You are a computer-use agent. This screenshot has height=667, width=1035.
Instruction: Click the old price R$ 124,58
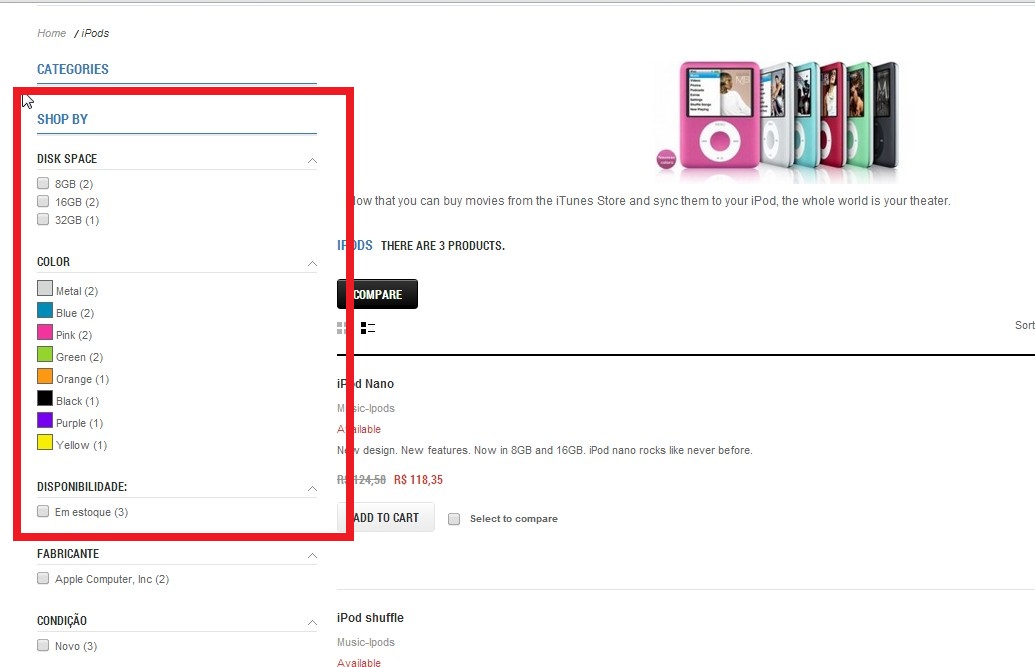361,480
